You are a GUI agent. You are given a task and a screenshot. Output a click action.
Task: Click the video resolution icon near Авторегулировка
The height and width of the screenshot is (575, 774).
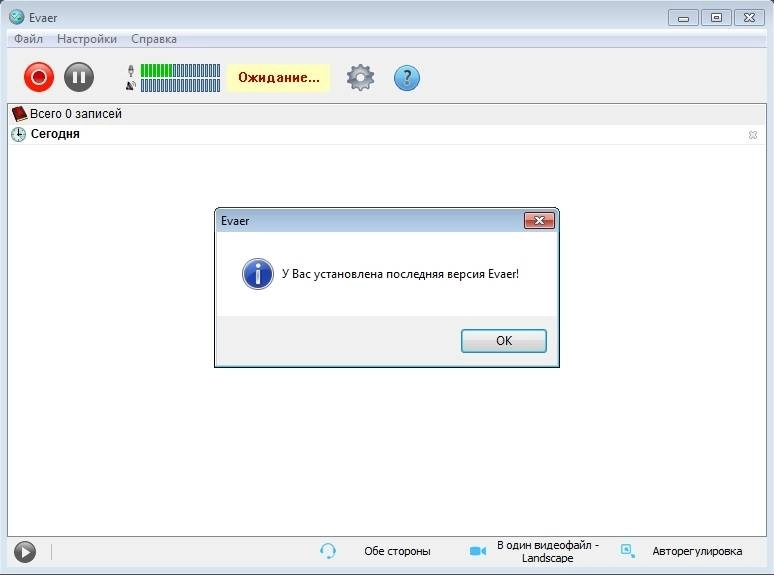pos(627,551)
